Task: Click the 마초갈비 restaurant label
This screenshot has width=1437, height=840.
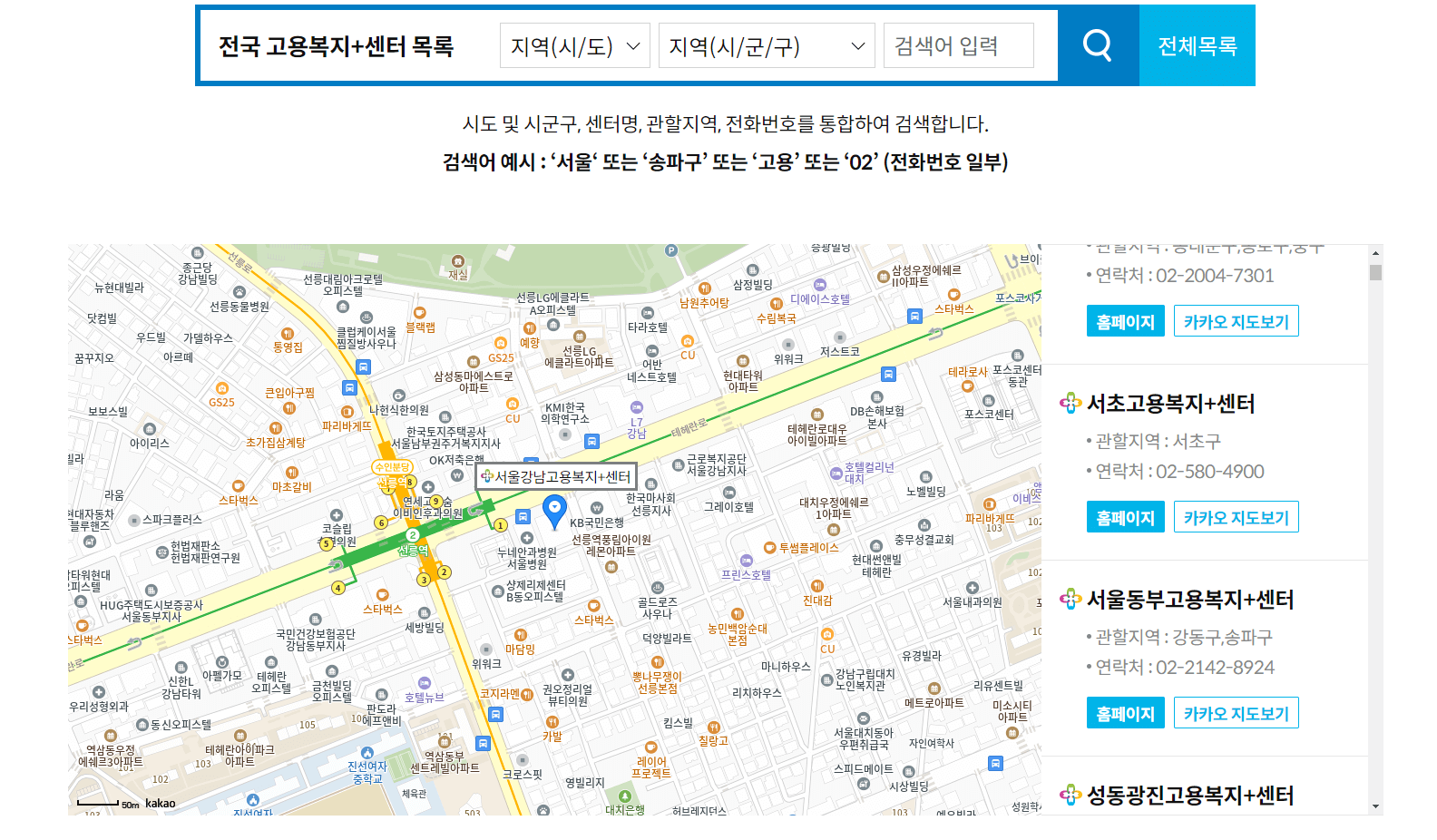Action: pyautogui.click(x=292, y=487)
